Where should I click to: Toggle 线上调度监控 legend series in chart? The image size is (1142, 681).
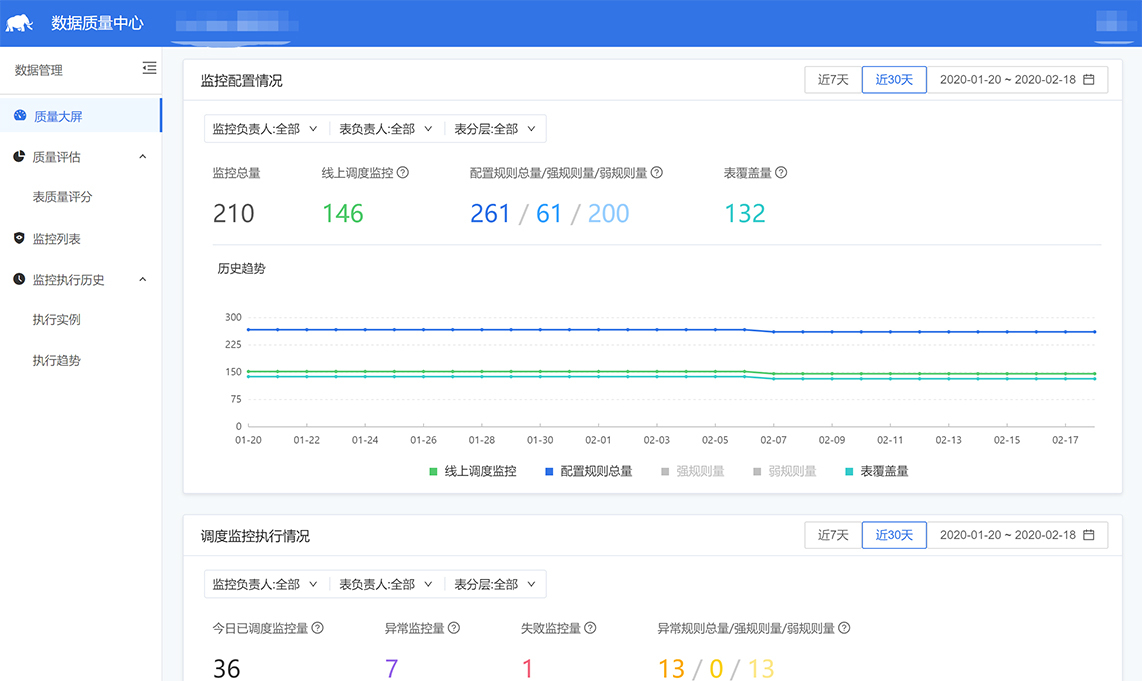tap(472, 471)
